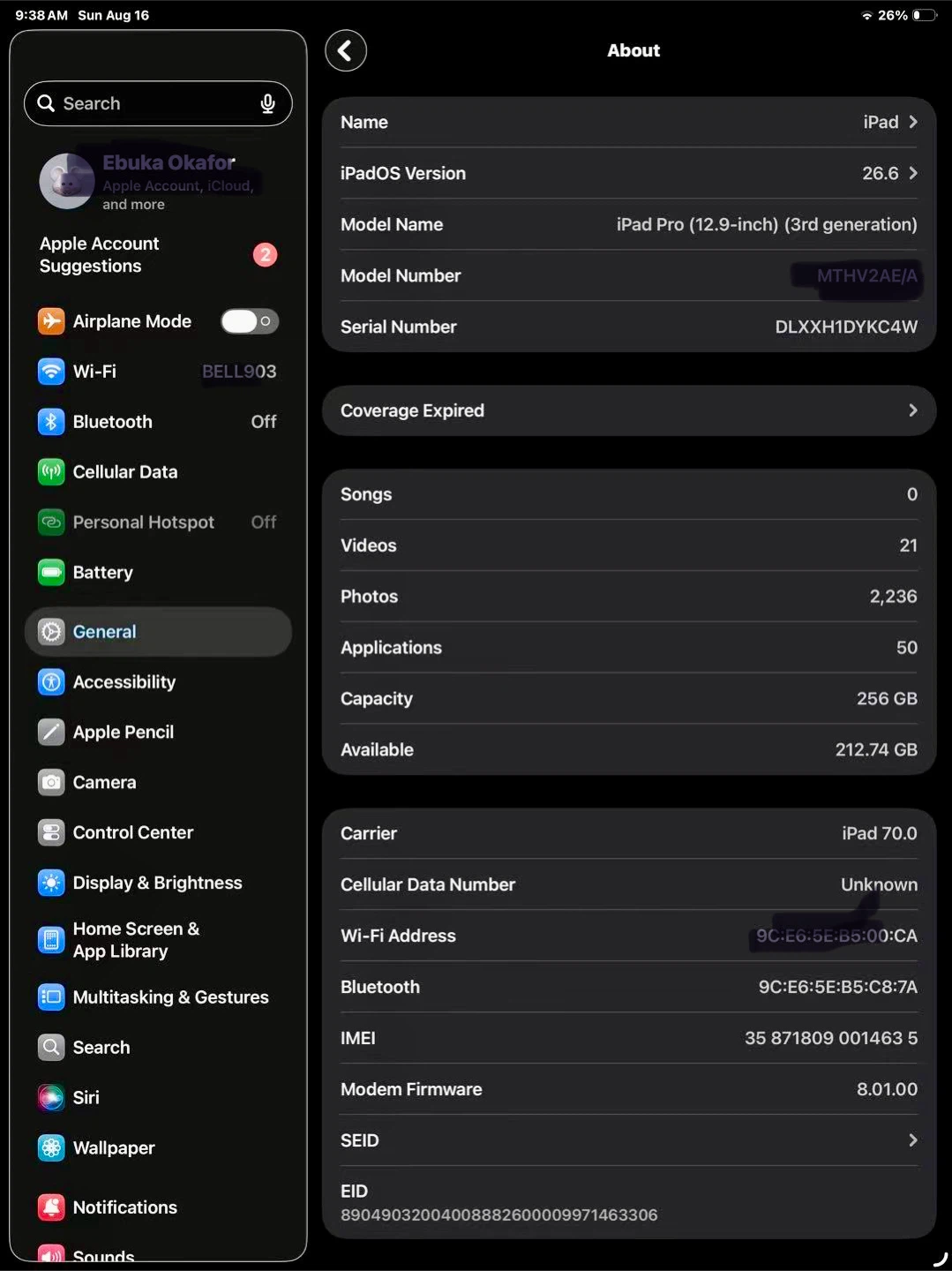Open the Wallpaper flower icon
952x1271 pixels.
point(51,1148)
